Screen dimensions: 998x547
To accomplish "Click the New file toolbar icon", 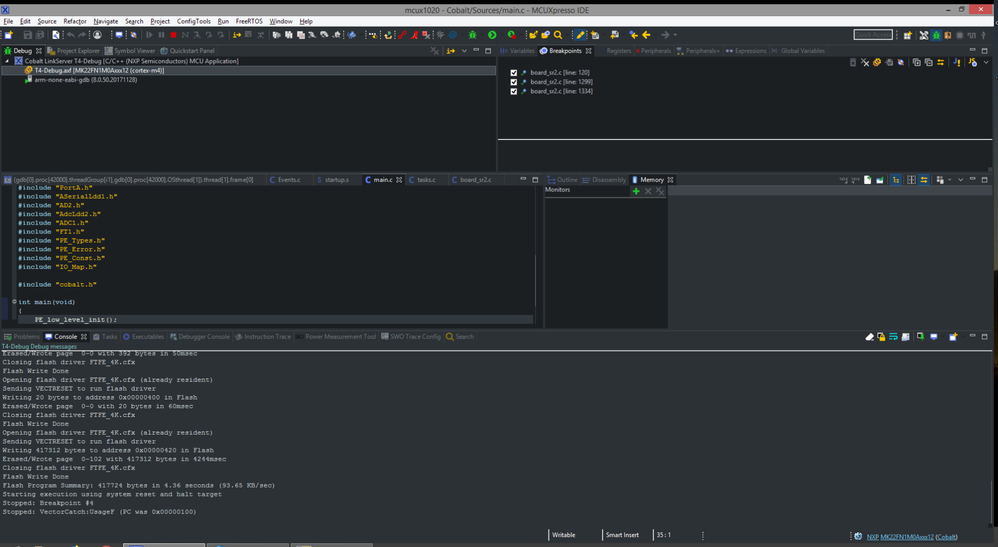I will click(8, 35).
